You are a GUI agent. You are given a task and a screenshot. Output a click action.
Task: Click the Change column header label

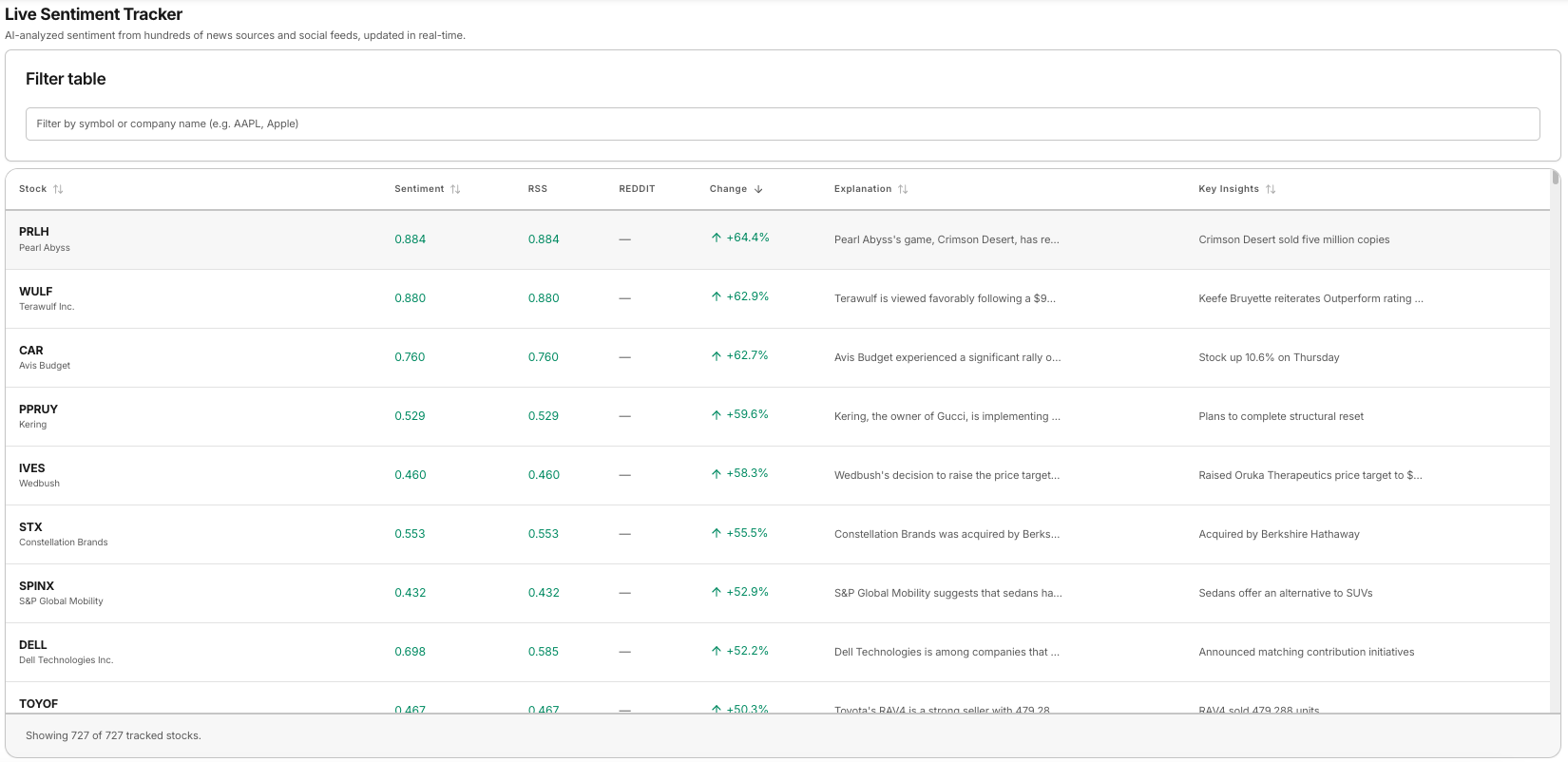pos(728,189)
